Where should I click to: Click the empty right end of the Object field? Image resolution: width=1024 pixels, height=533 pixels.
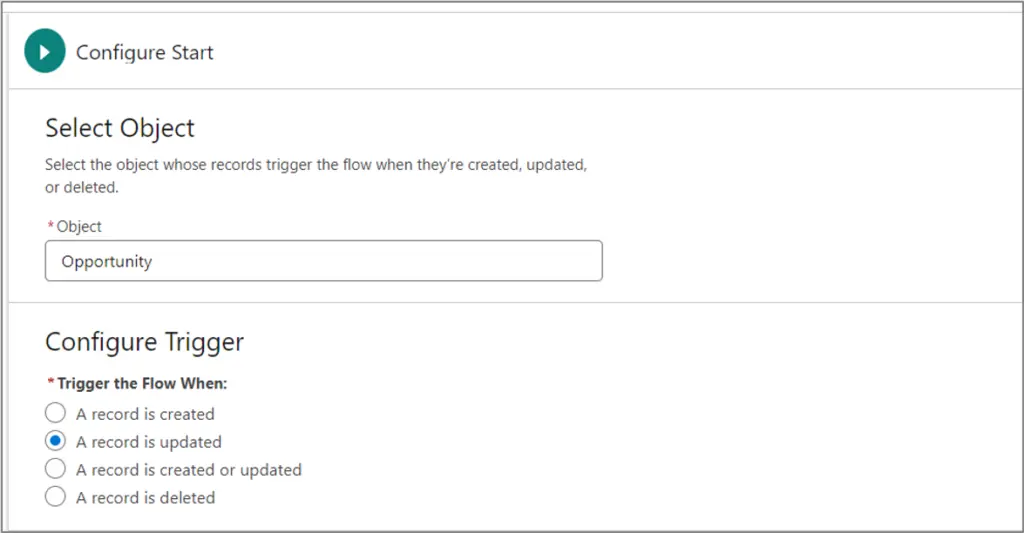(x=560, y=261)
